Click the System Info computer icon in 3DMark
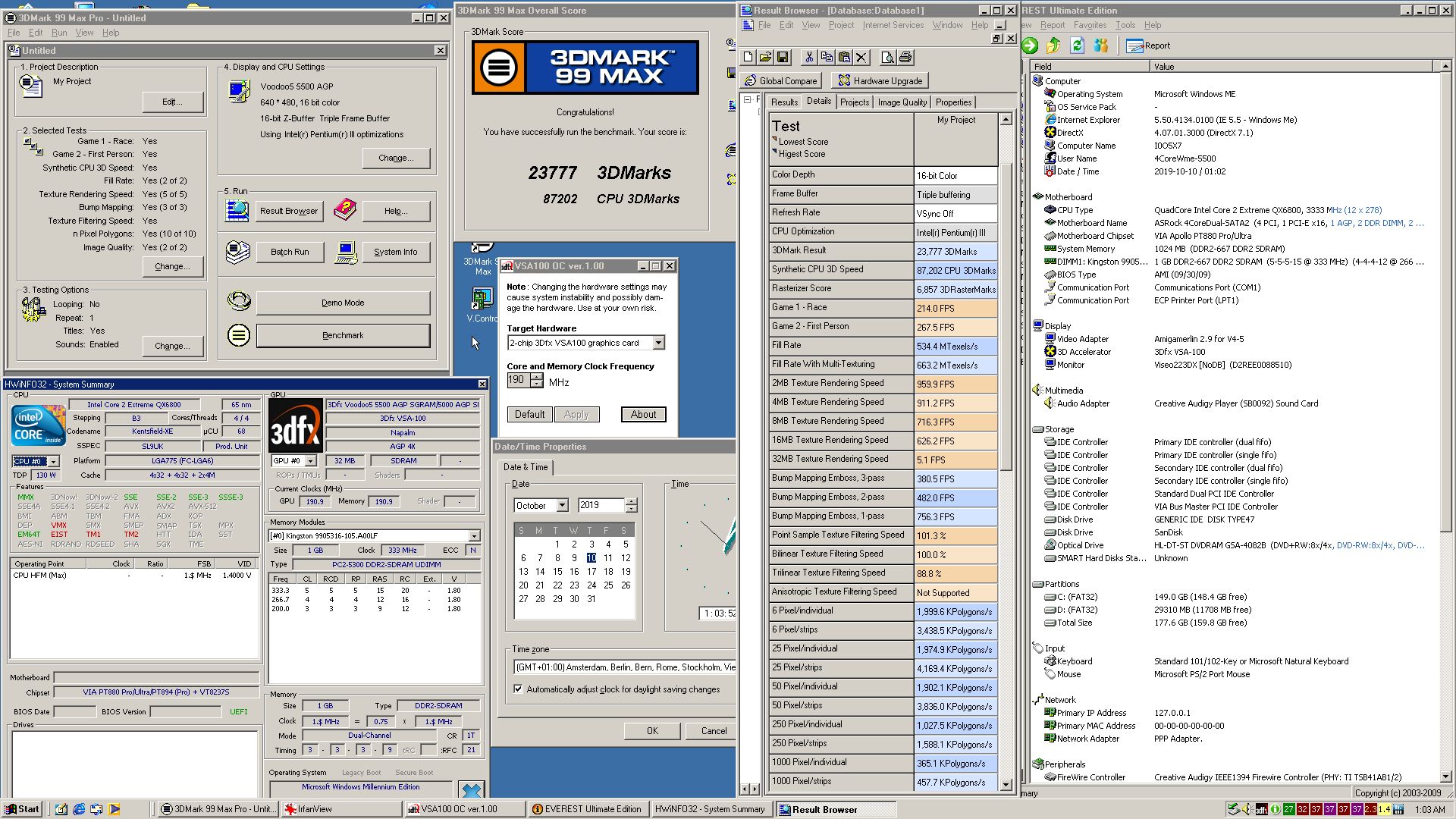Viewport: 1456px width, 819px height. tap(346, 251)
